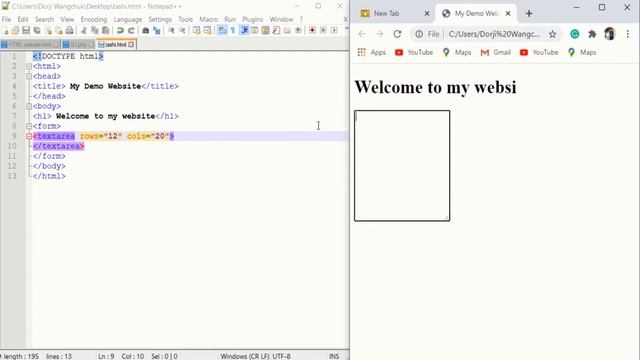Click inside the textarea box on the webpage
The height and width of the screenshot is (360, 640).
pos(402,166)
